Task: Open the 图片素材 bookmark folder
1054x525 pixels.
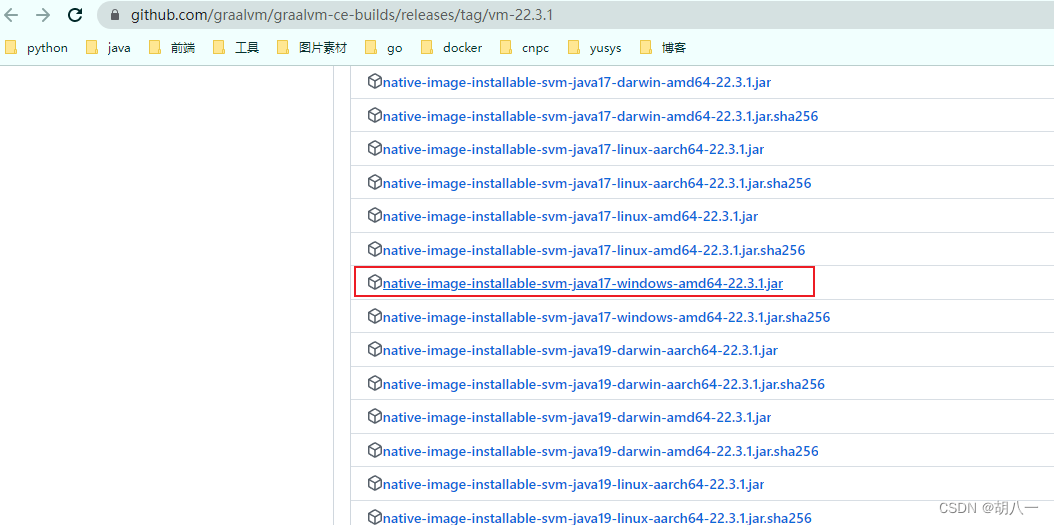Action: tap(313, 48)
